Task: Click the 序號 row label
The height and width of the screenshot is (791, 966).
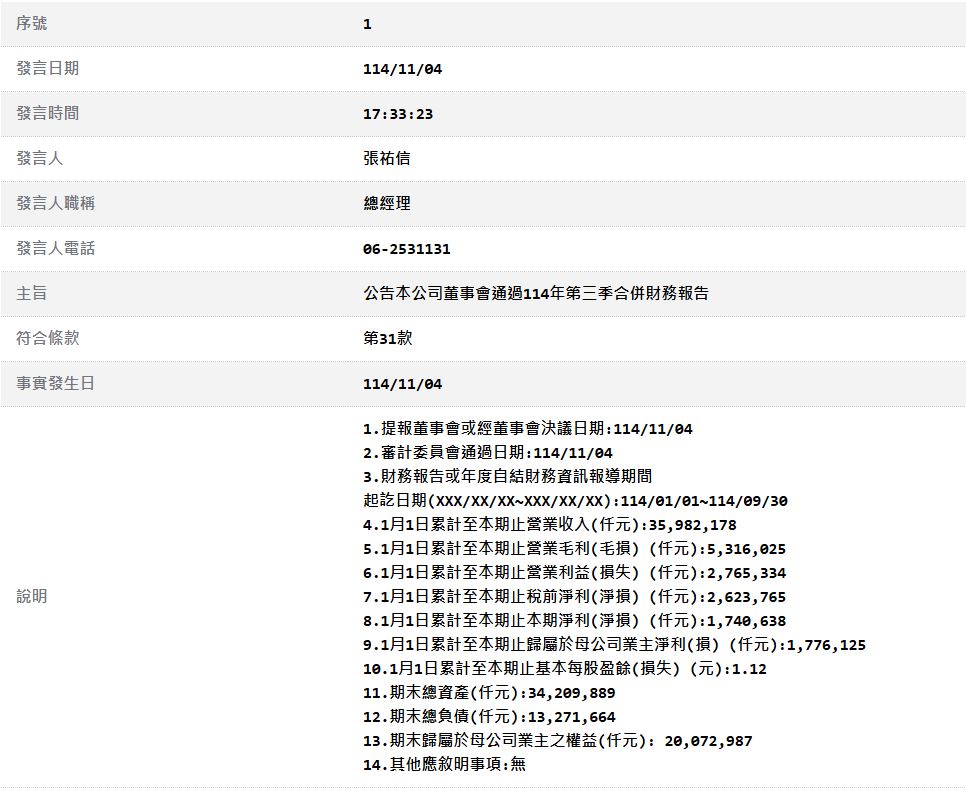Action: tap(32, 24)
